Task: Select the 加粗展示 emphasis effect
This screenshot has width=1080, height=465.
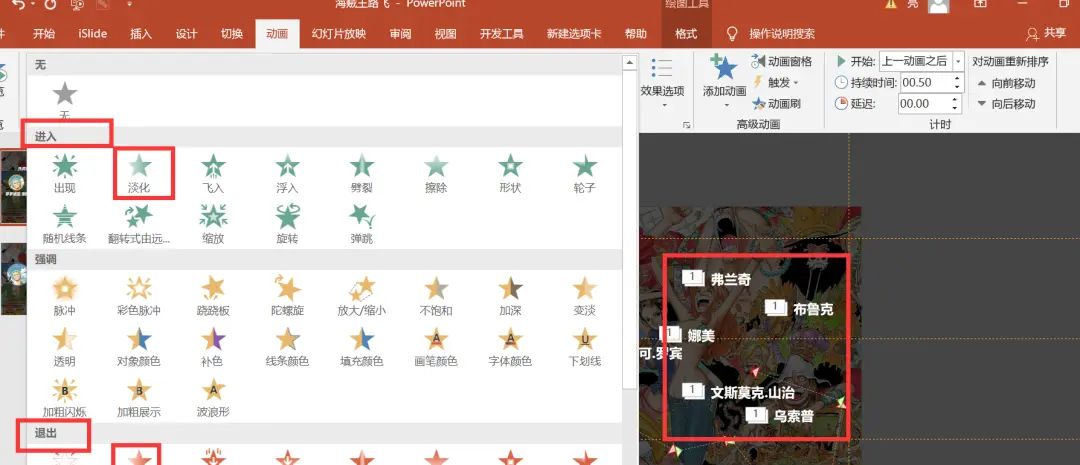Action: click(x=139, y=399)
